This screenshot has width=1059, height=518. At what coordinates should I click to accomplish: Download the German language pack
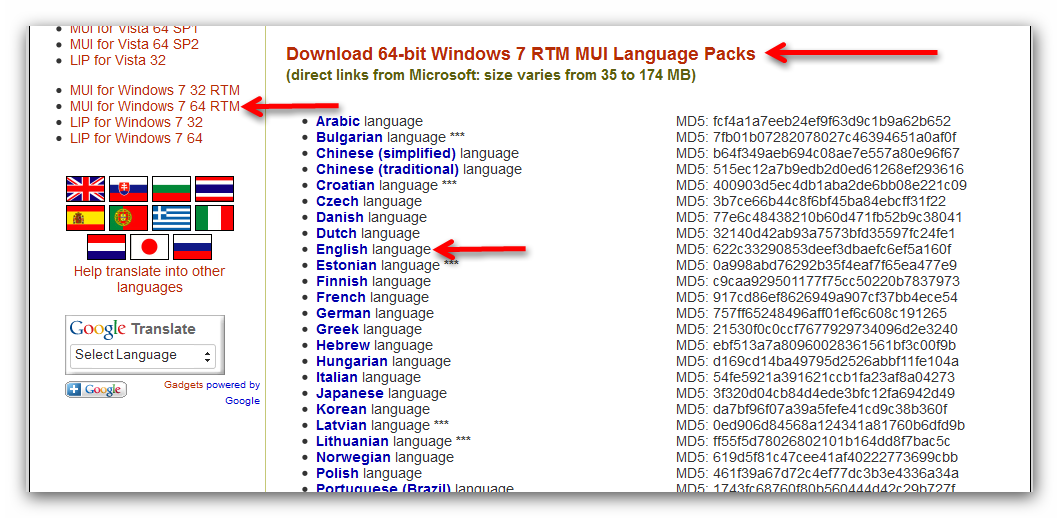click(x=343, y=313)
